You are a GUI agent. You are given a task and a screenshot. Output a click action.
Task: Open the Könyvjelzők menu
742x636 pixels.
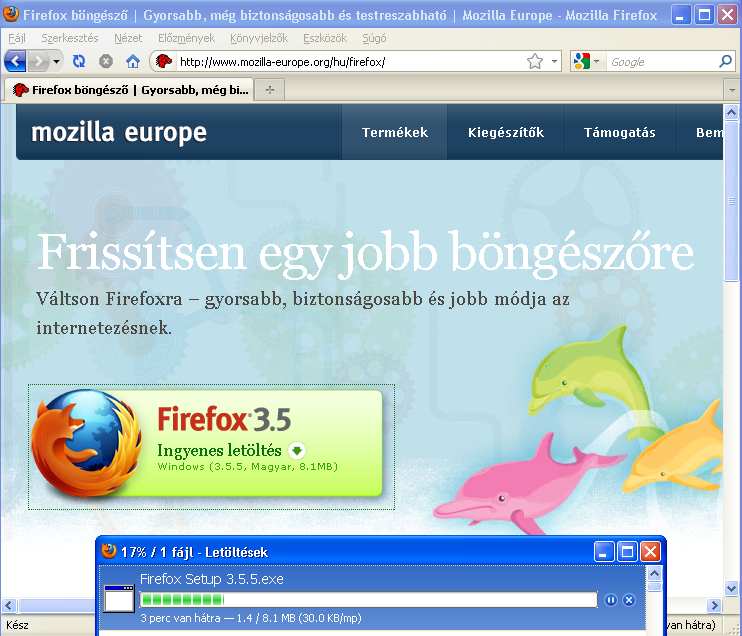(258, 38)
